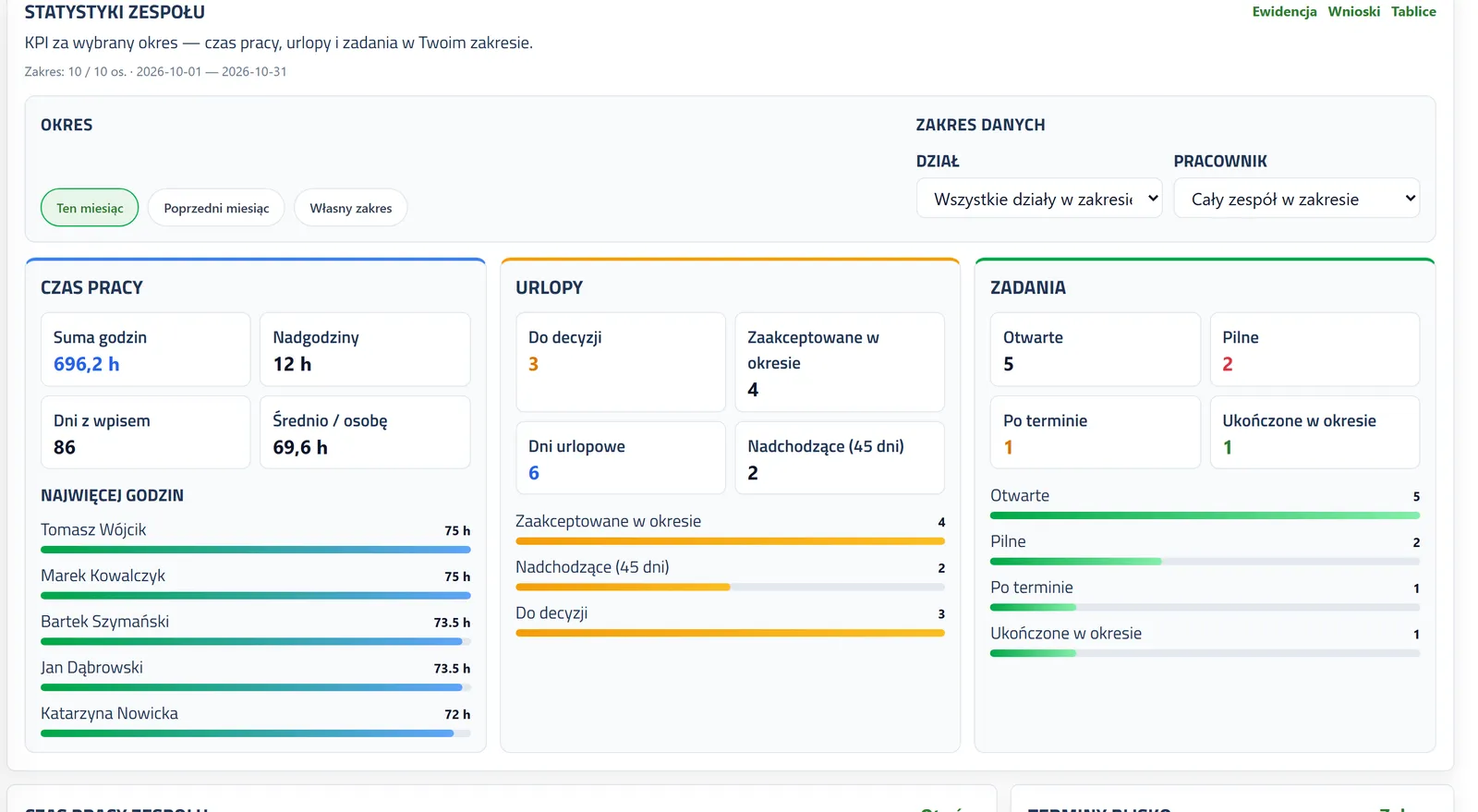1478x812 pixels.
Task: Select the 'Dni z wpisem' 86 card
Action: coord(146,433)
